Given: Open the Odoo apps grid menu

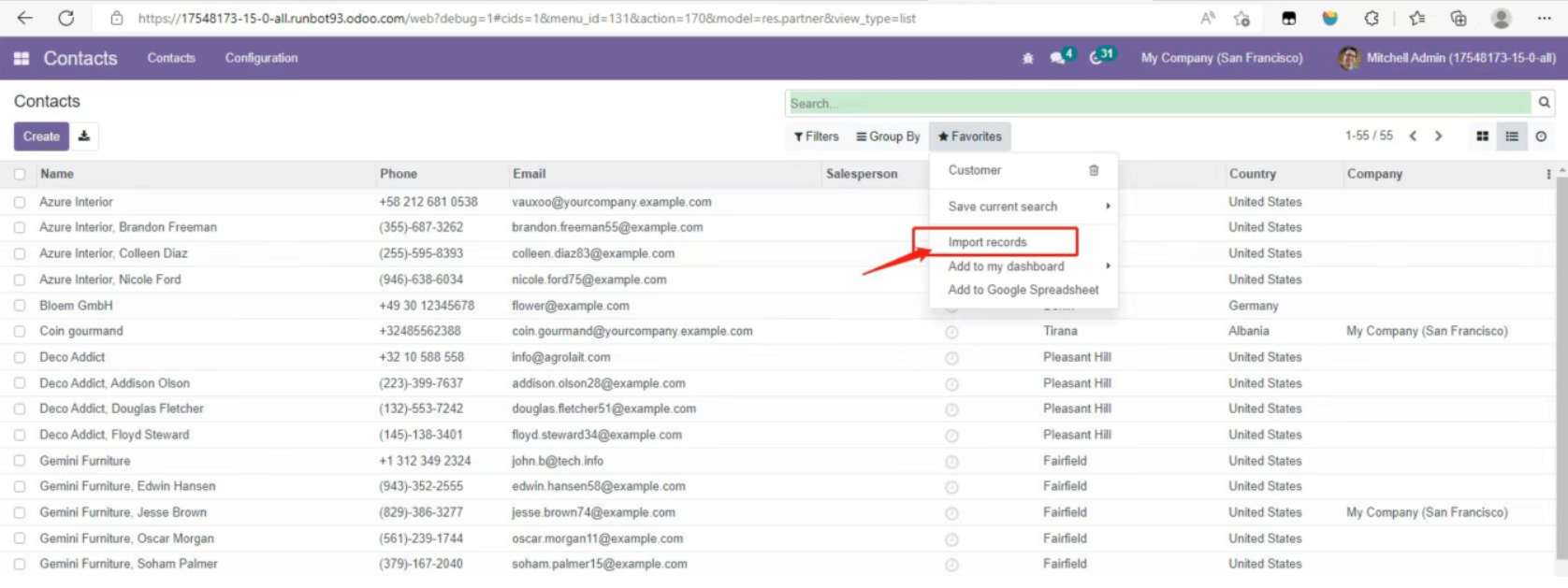Looking at the screenshot, I should click(22, 58).
